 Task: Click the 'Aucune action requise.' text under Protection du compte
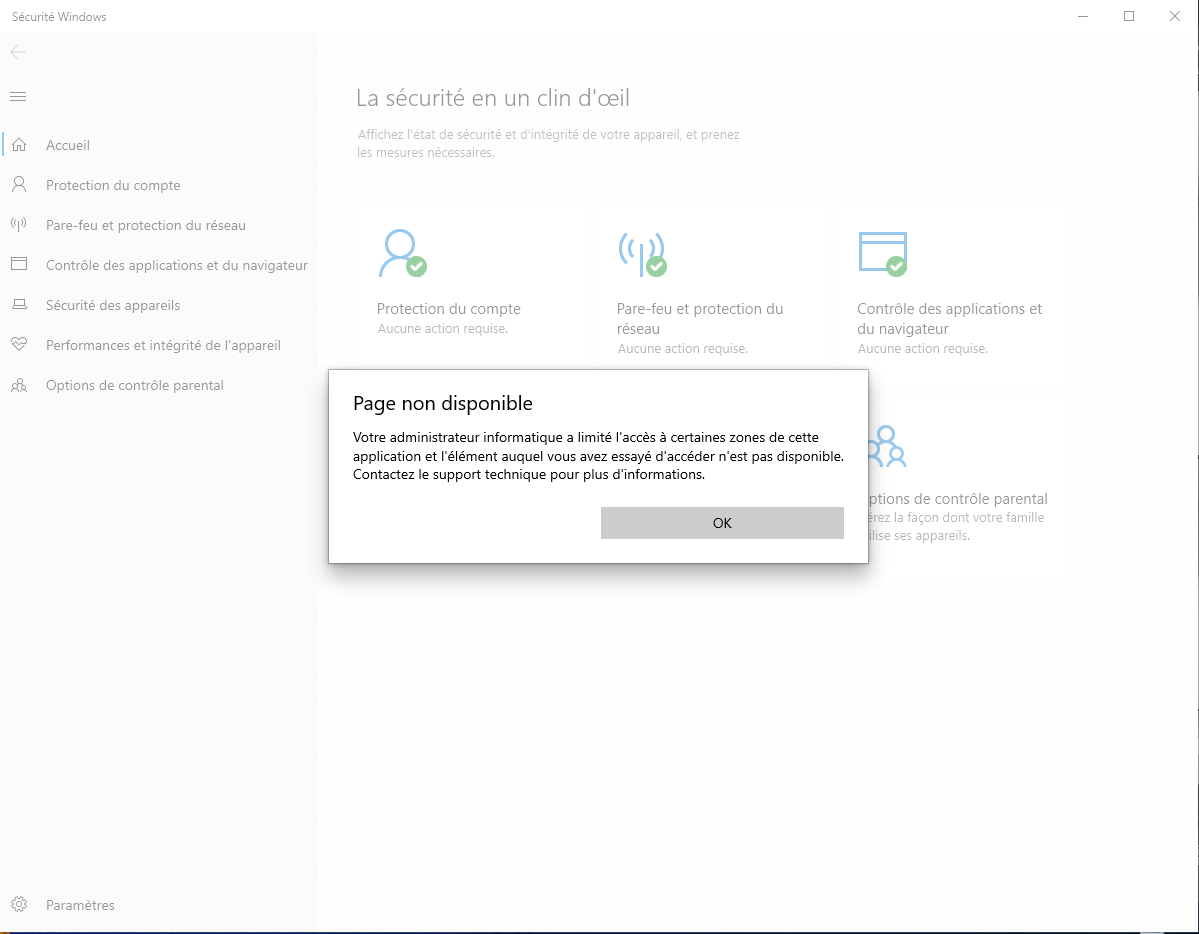(442, 328)
